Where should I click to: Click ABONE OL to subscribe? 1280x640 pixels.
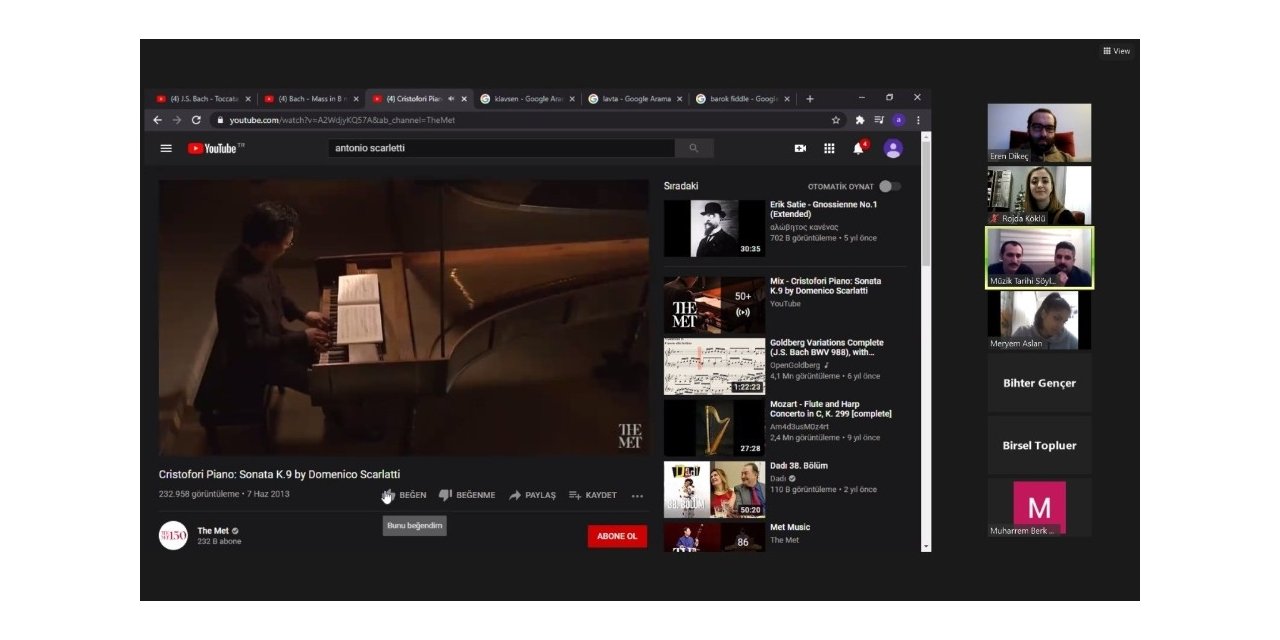click(x=616, y=536)
